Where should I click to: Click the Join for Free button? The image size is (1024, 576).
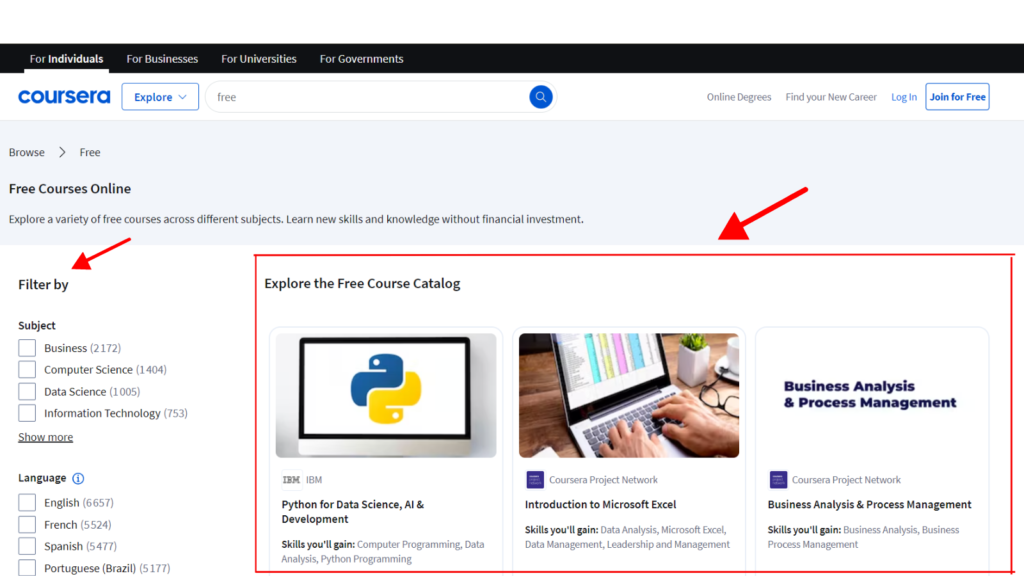pyautogui.click(x=957, y=97)
